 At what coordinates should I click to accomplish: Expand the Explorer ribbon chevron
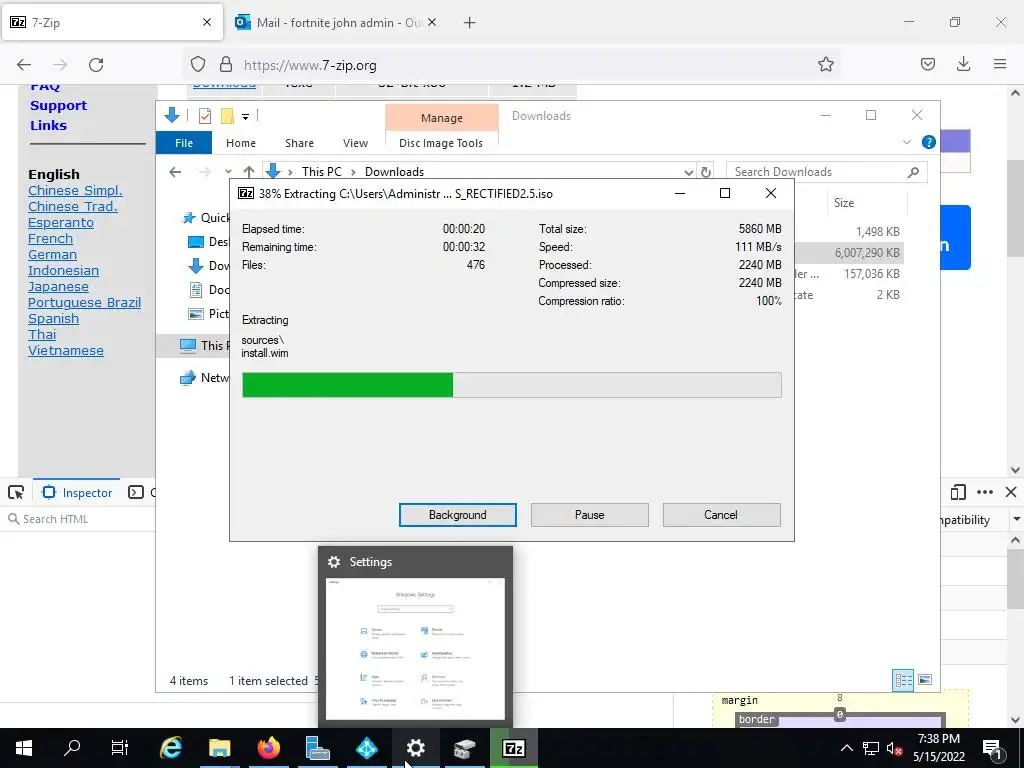coord(906,142)
